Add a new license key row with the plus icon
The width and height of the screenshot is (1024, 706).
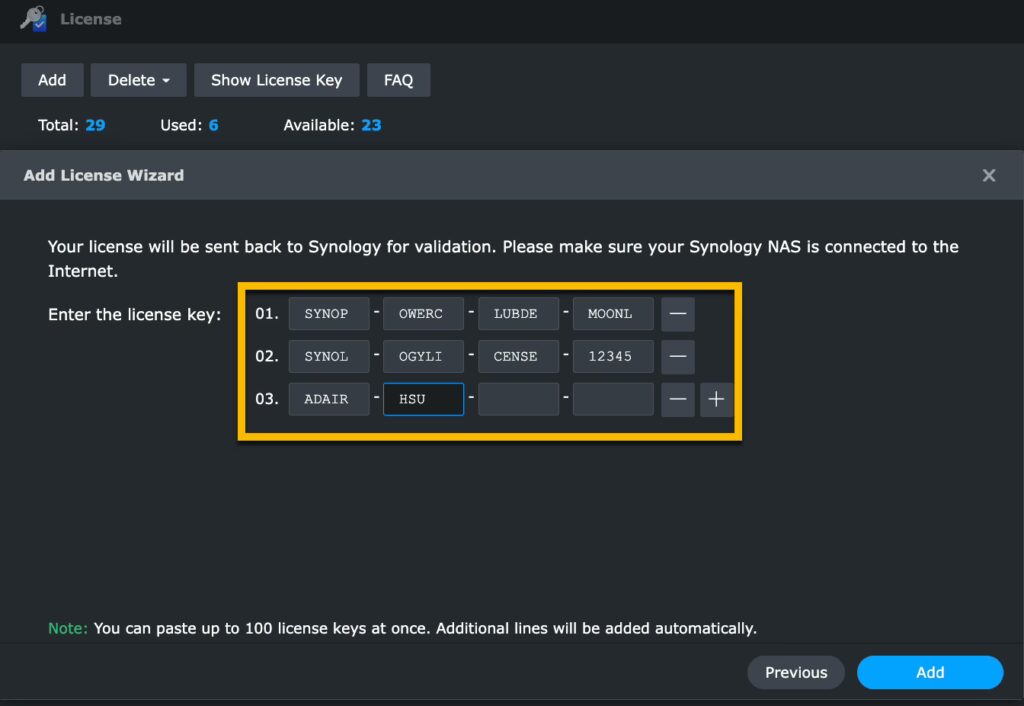coord(716,399)
